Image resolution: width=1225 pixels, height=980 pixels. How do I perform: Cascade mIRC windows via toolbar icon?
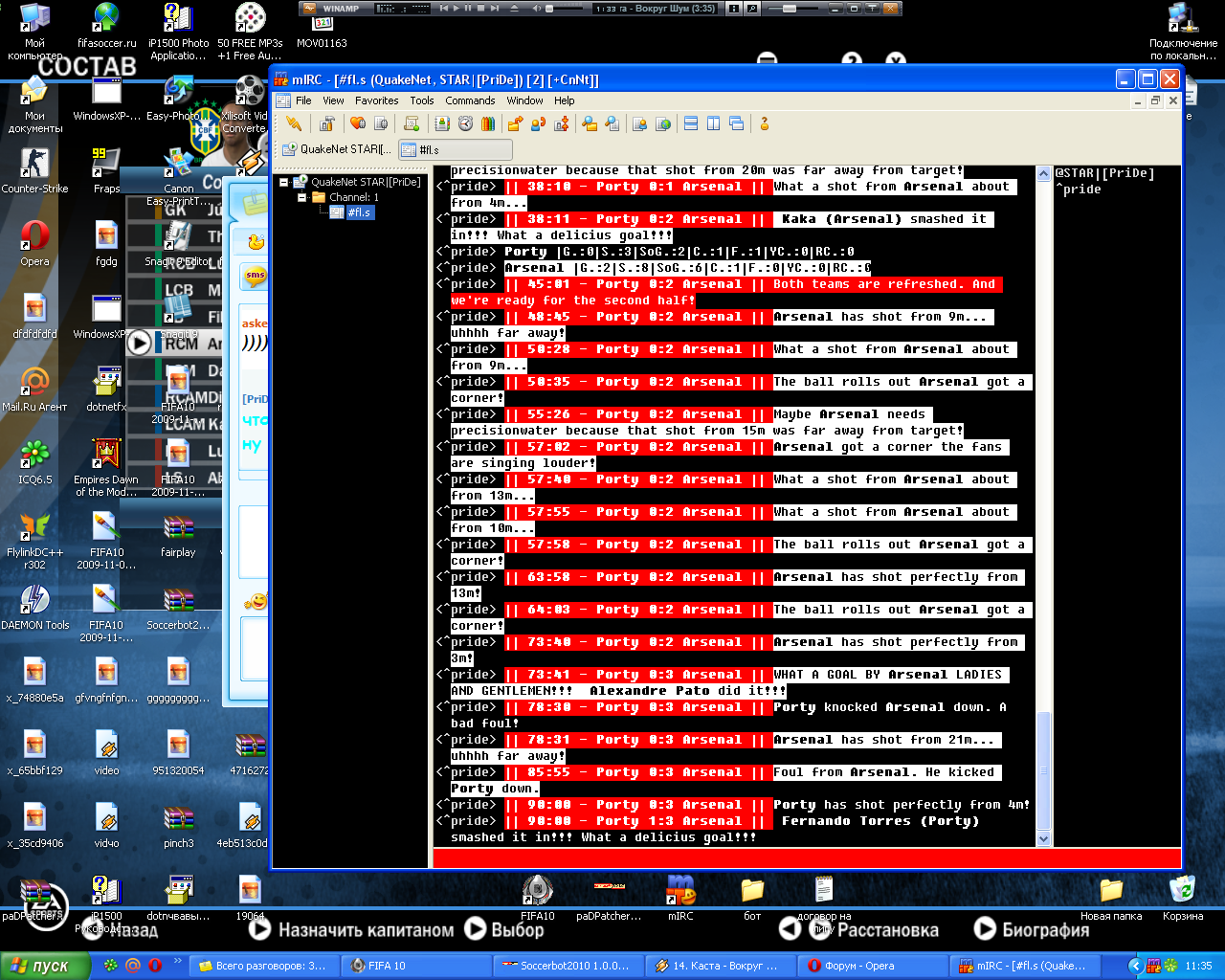click(737, 123)
